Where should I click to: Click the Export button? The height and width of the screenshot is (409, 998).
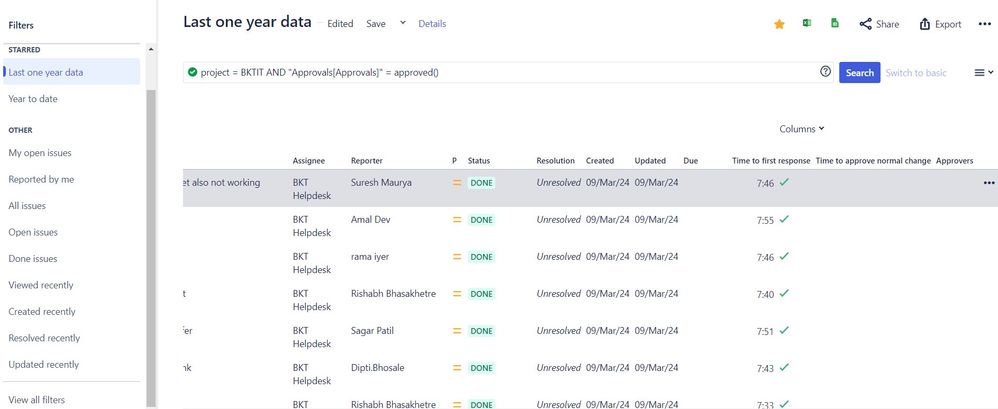940,24
